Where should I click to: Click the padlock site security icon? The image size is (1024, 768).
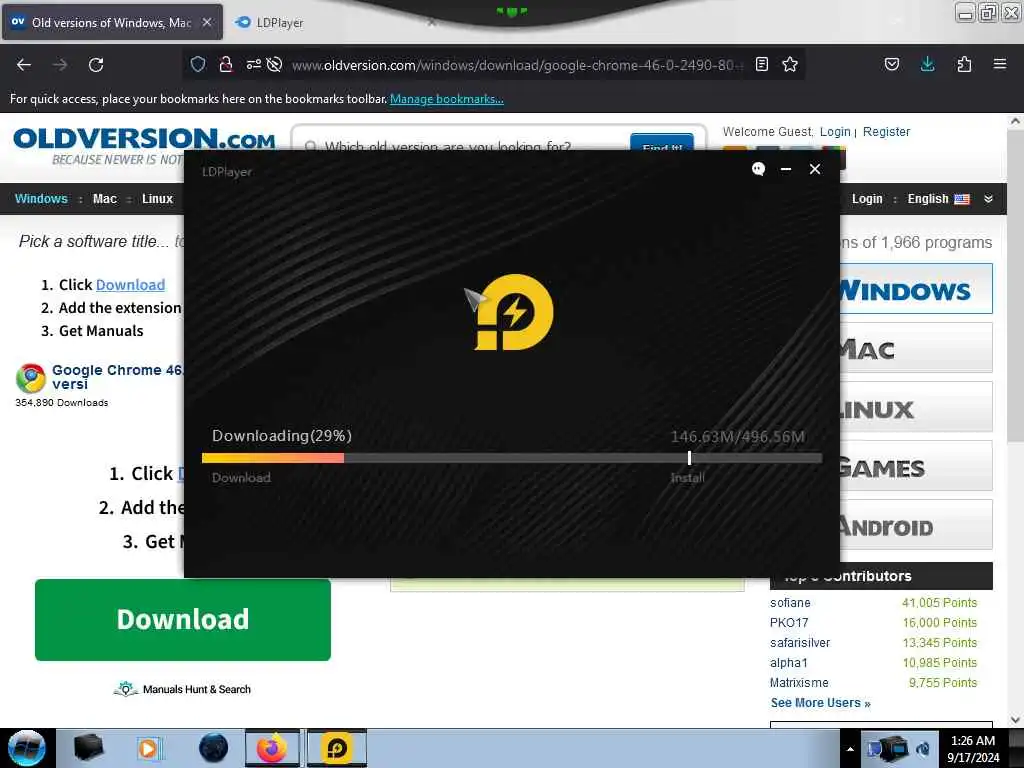pos(226,64)
